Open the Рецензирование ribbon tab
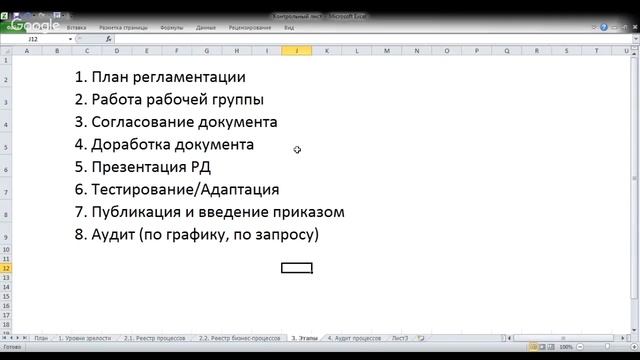 pos(250,28)
